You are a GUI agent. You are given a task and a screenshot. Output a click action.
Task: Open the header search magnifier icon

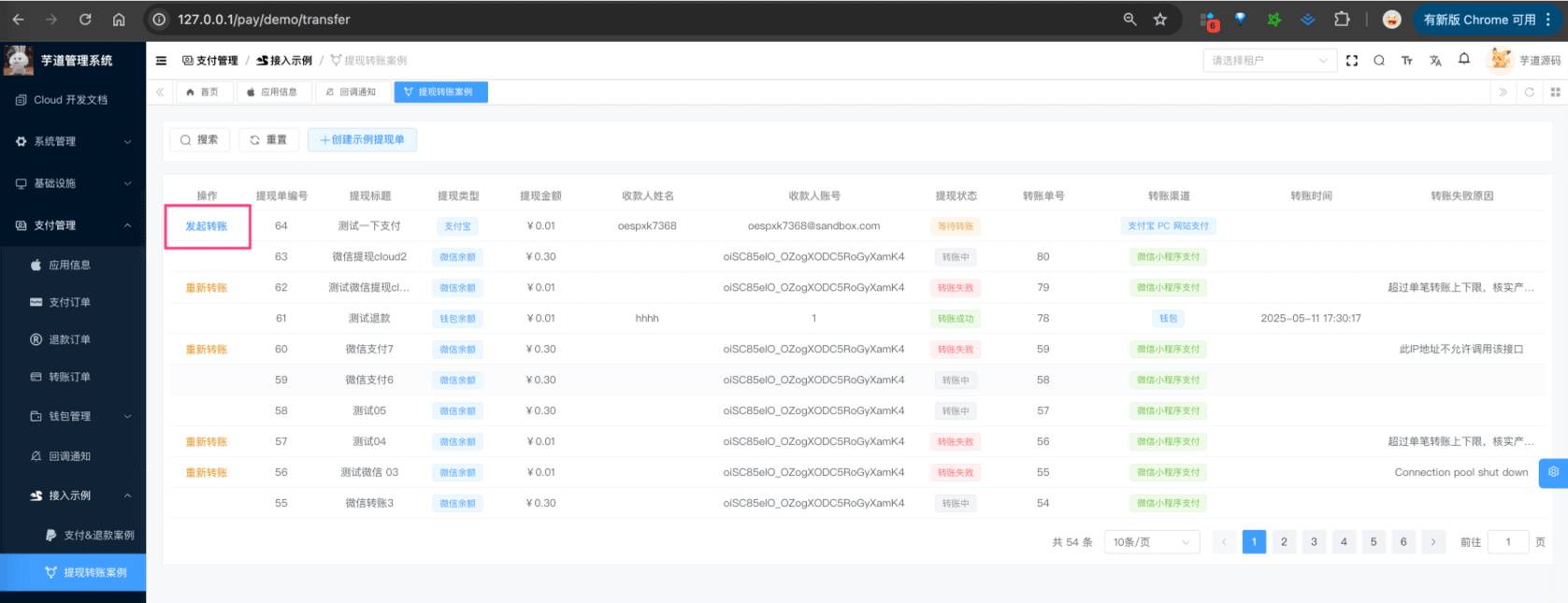point(1379,61)
